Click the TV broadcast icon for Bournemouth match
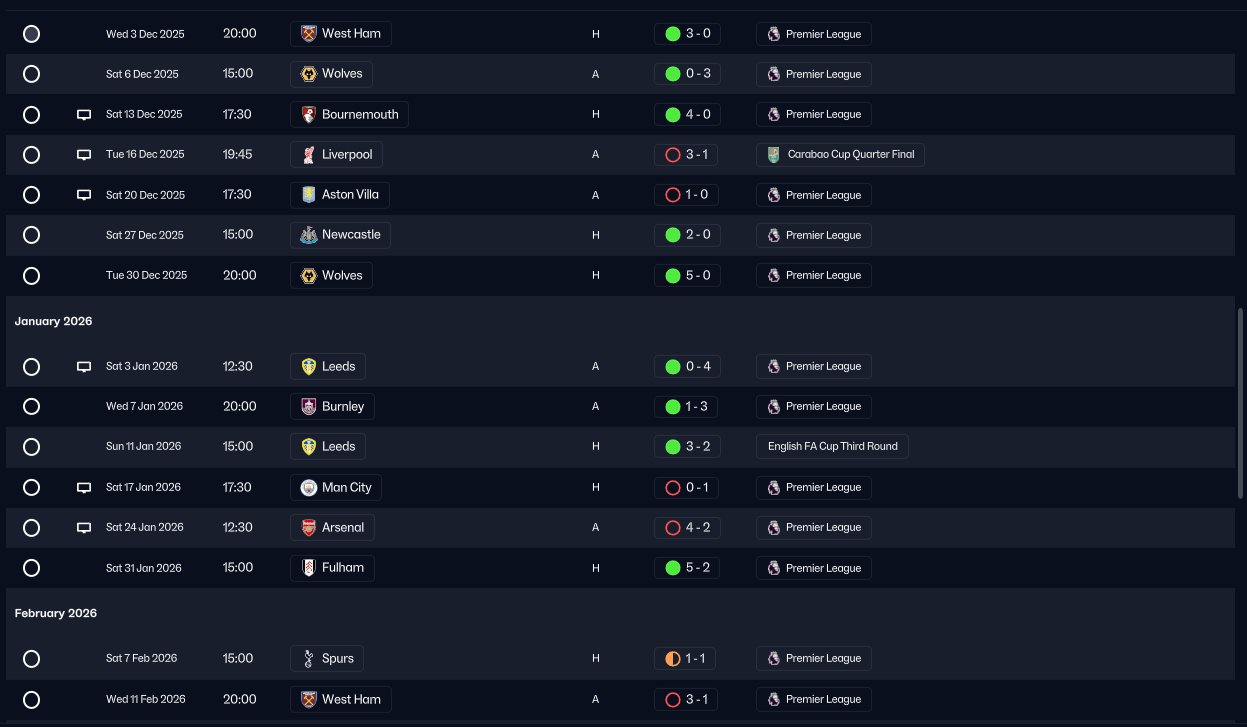The width and height of the screenshot is (1247, 727). [x=84, y=115]
